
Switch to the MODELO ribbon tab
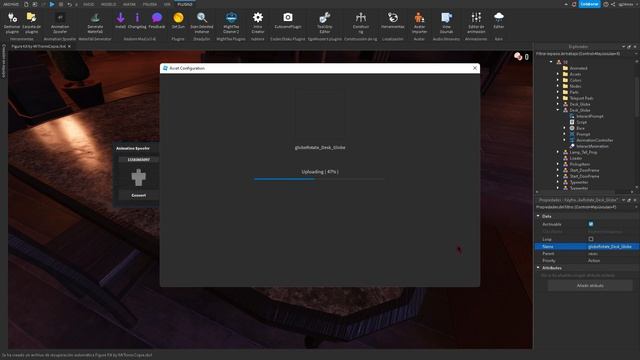coord(108,4)
